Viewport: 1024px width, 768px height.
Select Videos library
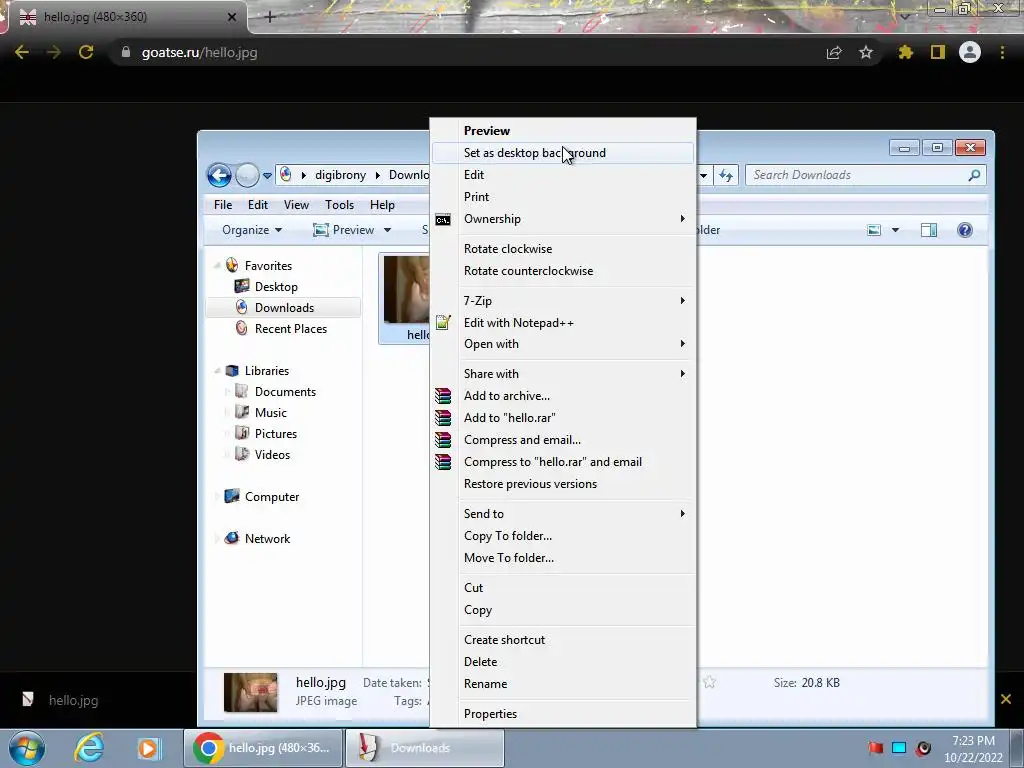pos(263,455)
